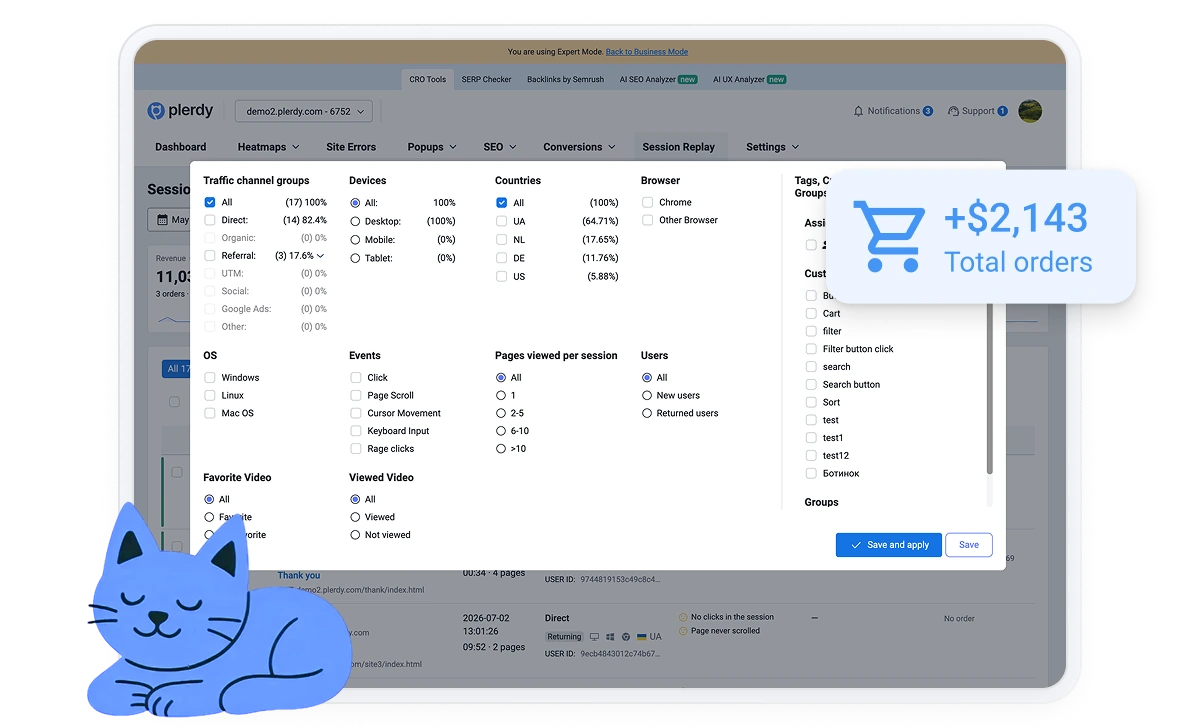The image size is (1200, 728).
Task: Check the Cart custom tag
Action: [812, 313]
